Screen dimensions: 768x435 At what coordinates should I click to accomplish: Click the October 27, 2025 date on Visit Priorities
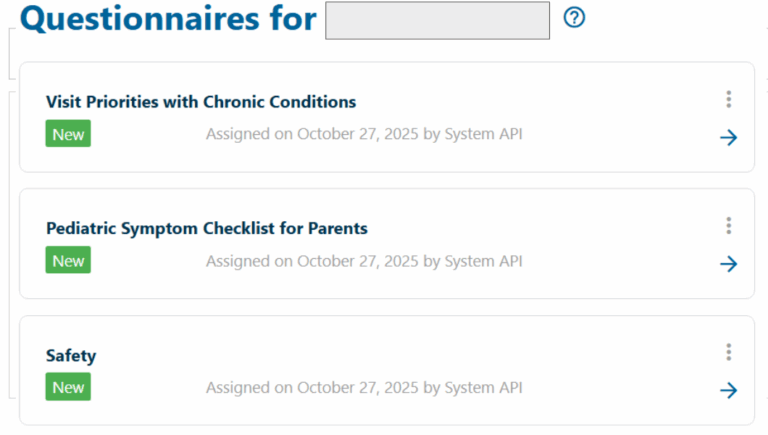tap(358, 134)
